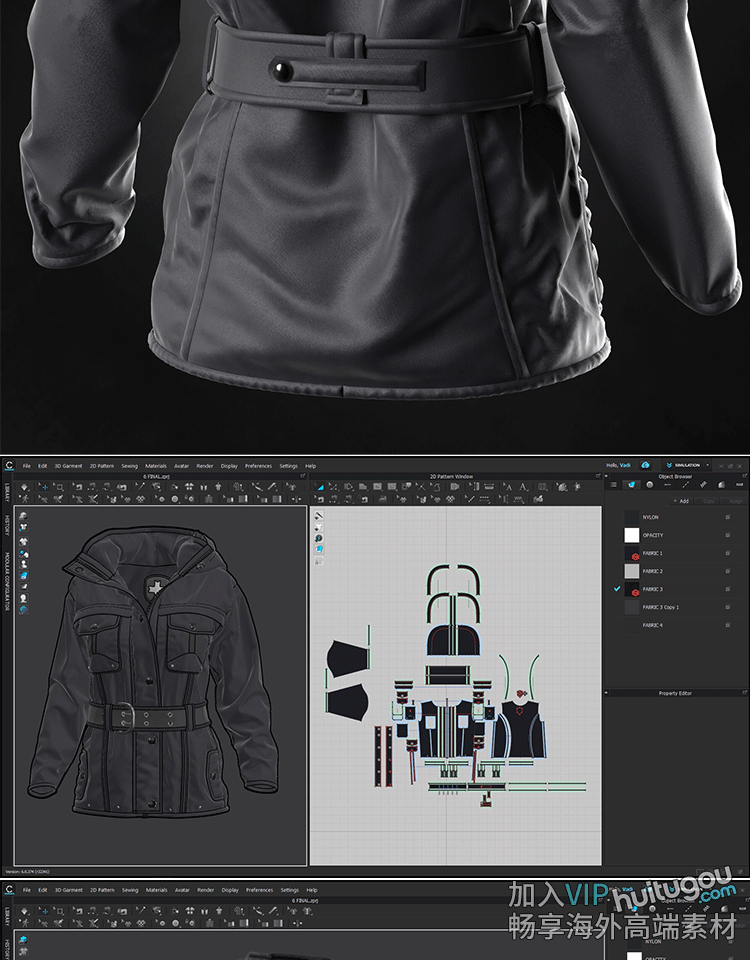This screenshot has height=960, width=750.
Task: Toggle the small box right of FABRIC 4
Action: point(728,625)
